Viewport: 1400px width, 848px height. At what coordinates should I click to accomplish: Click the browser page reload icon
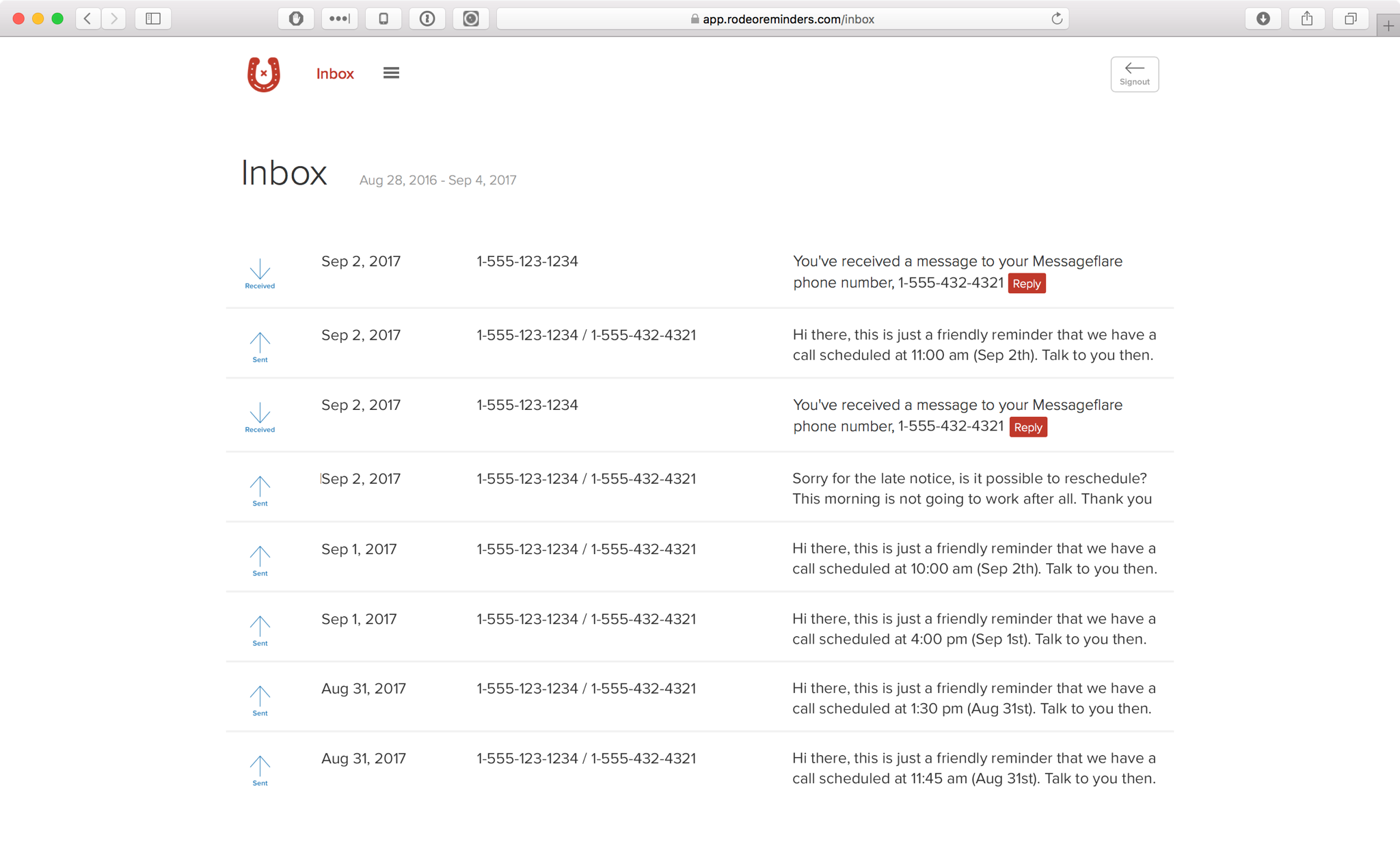(x=1057, y=19)
